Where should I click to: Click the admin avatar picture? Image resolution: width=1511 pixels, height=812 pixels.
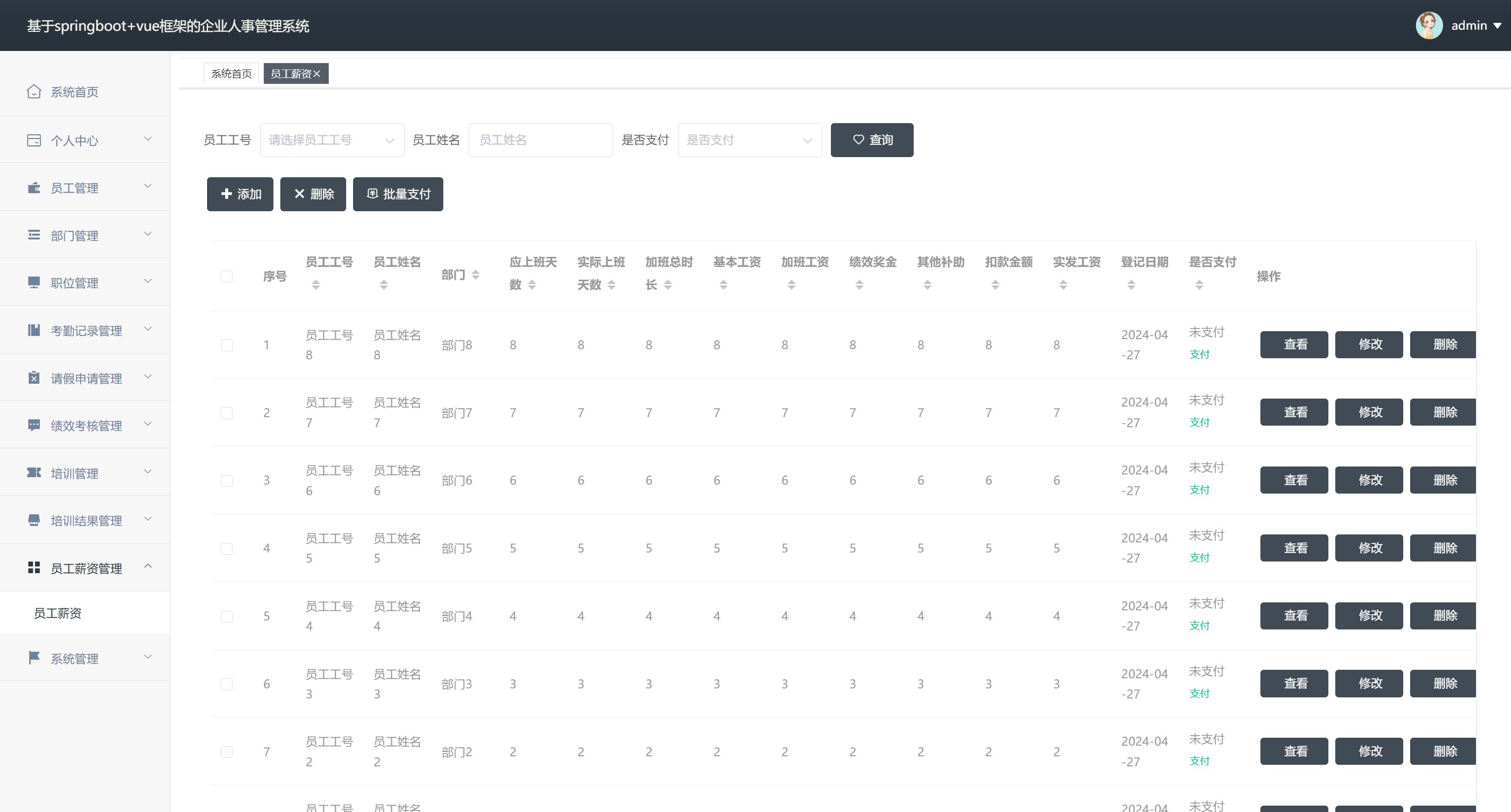coord(1428,26)
